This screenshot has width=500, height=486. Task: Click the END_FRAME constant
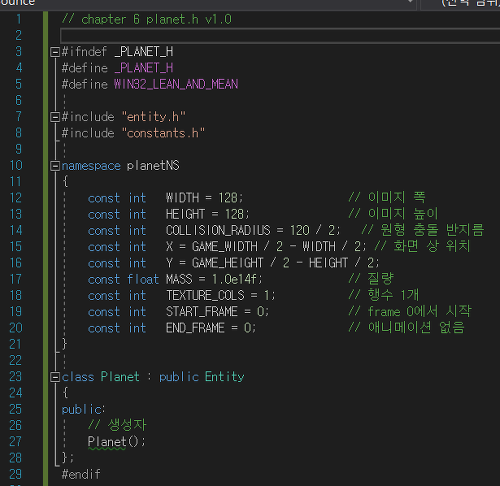coord(195,328)
